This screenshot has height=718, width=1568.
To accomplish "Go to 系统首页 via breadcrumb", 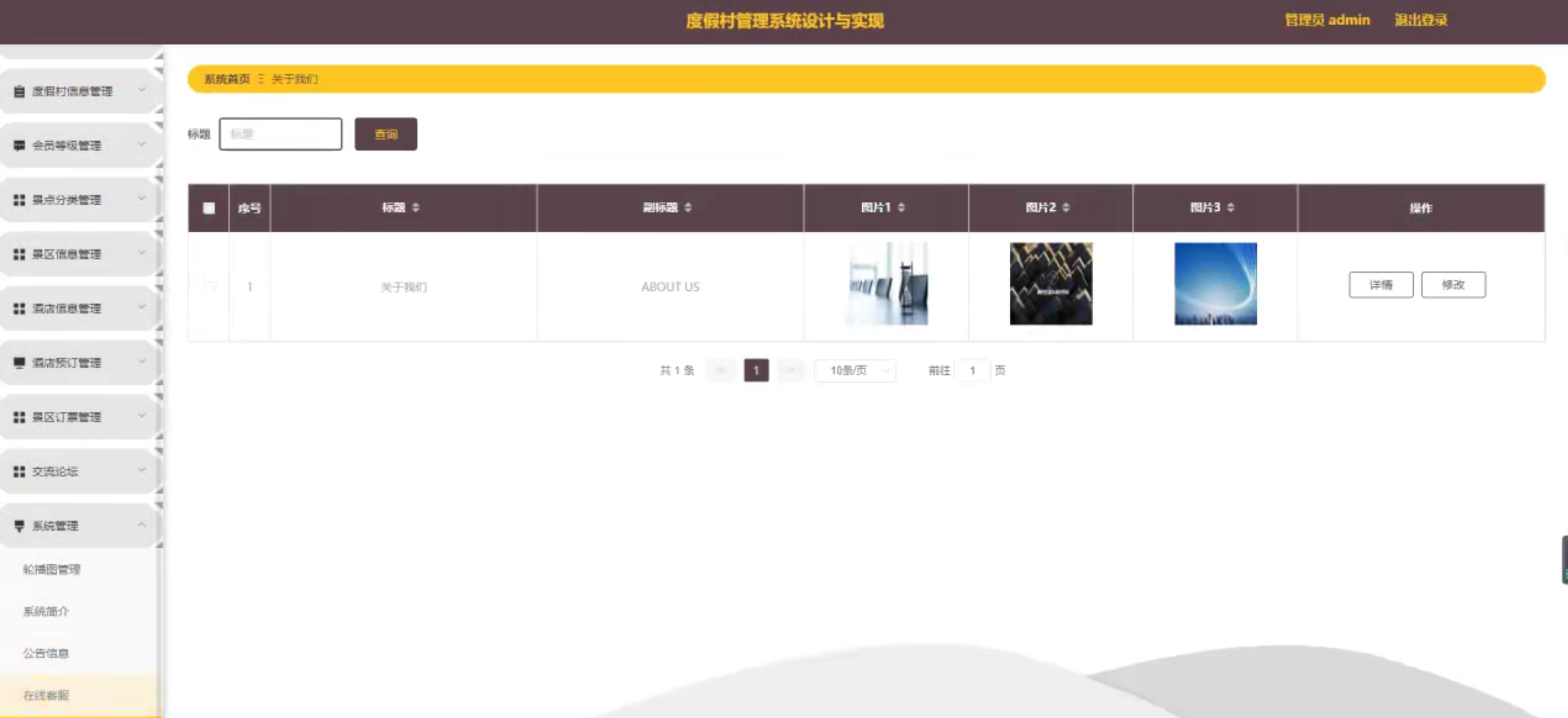I will tap(227, 79).
